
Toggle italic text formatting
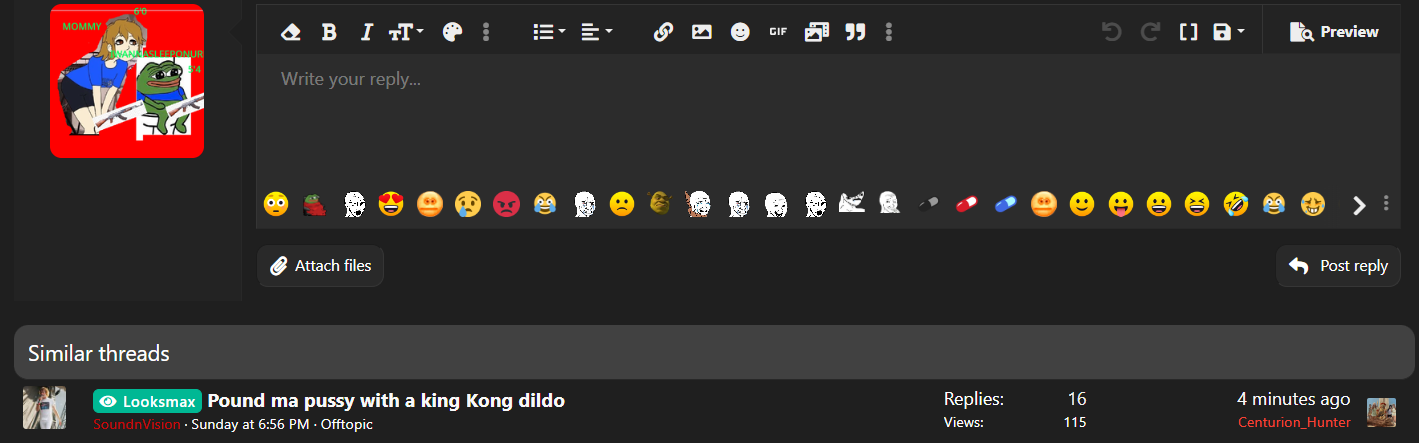366,32
